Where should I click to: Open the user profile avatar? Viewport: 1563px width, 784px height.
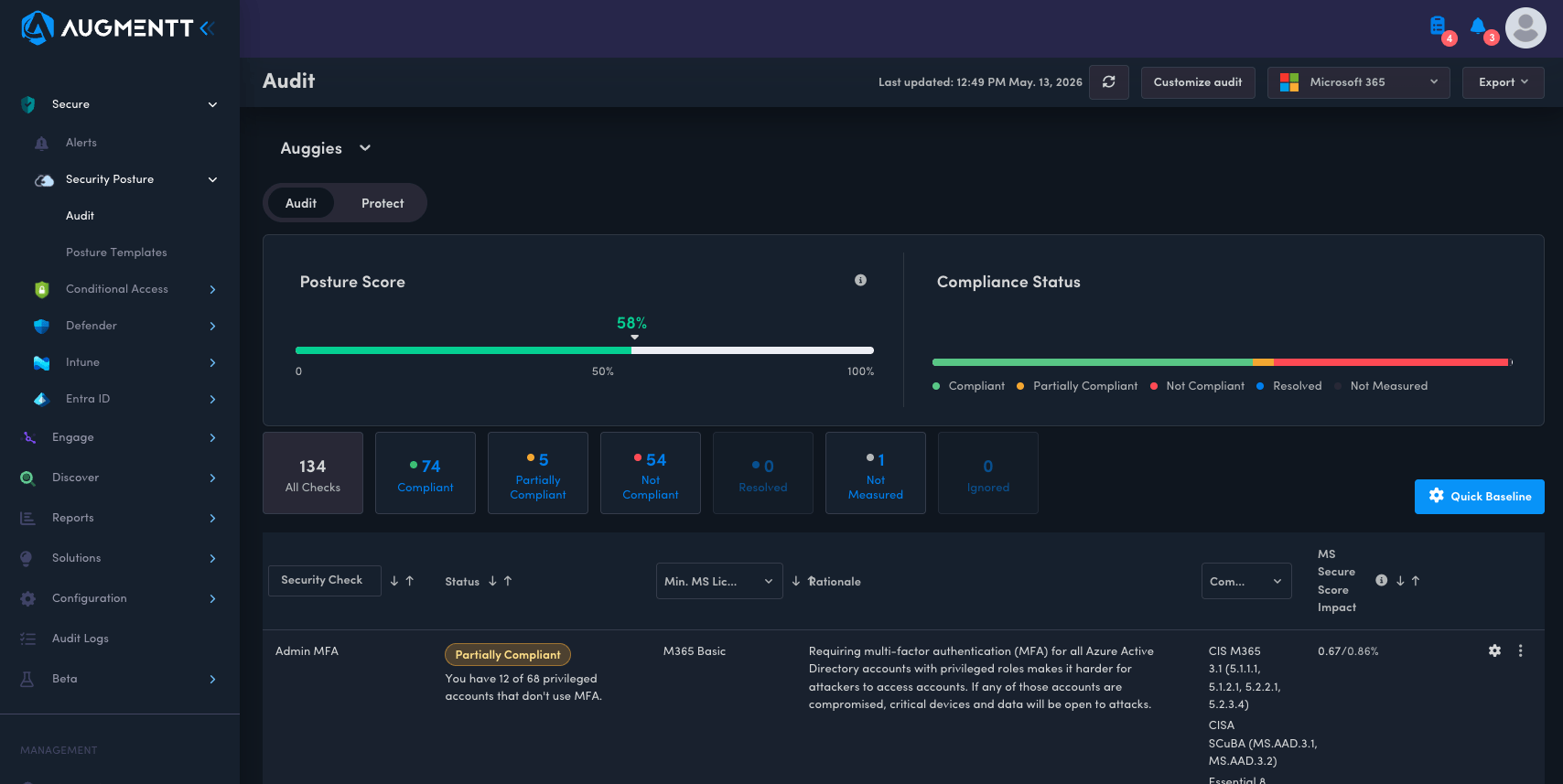click(x=1525, y=27)
